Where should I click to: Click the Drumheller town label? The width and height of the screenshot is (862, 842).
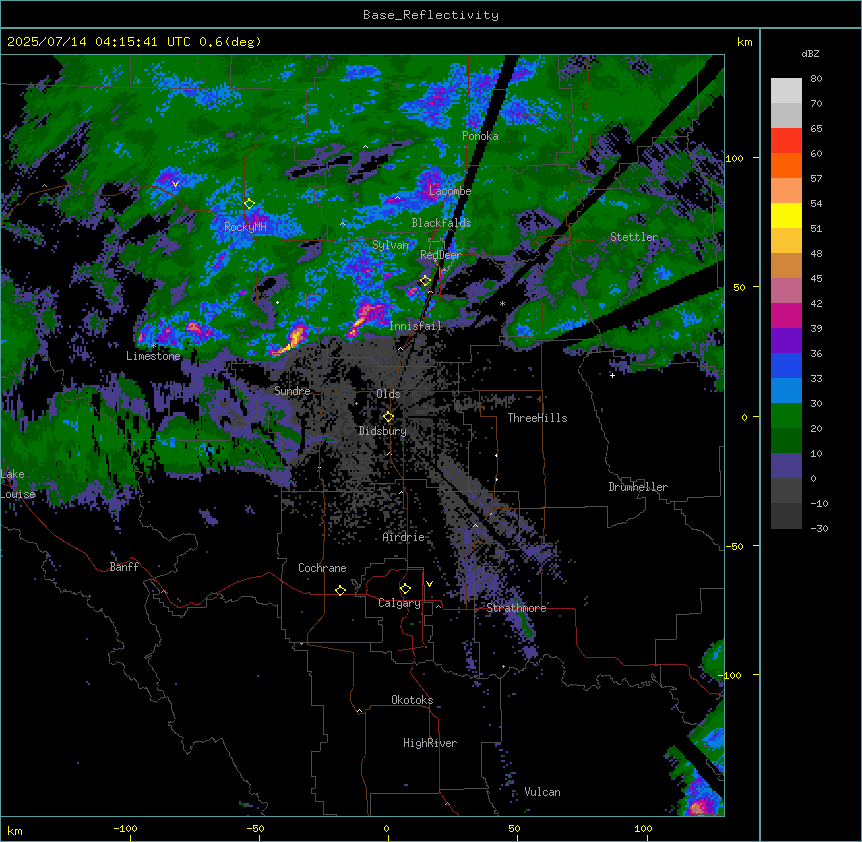(638, 487)
